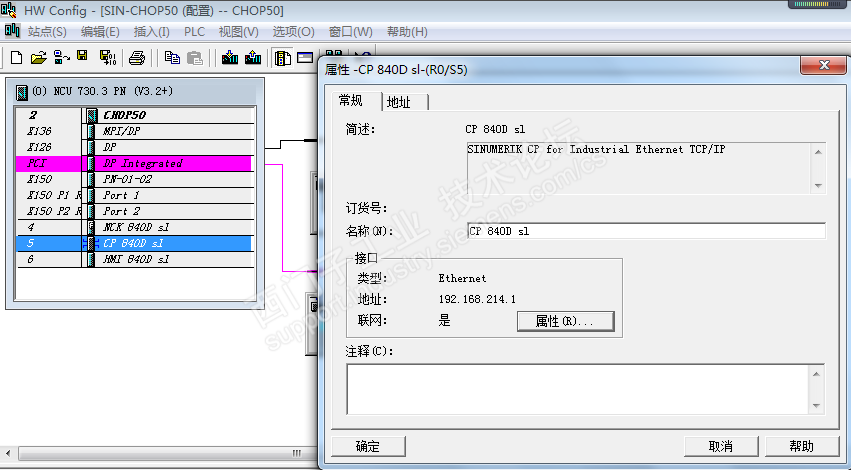Click the 取消 button

coord(721,447)
